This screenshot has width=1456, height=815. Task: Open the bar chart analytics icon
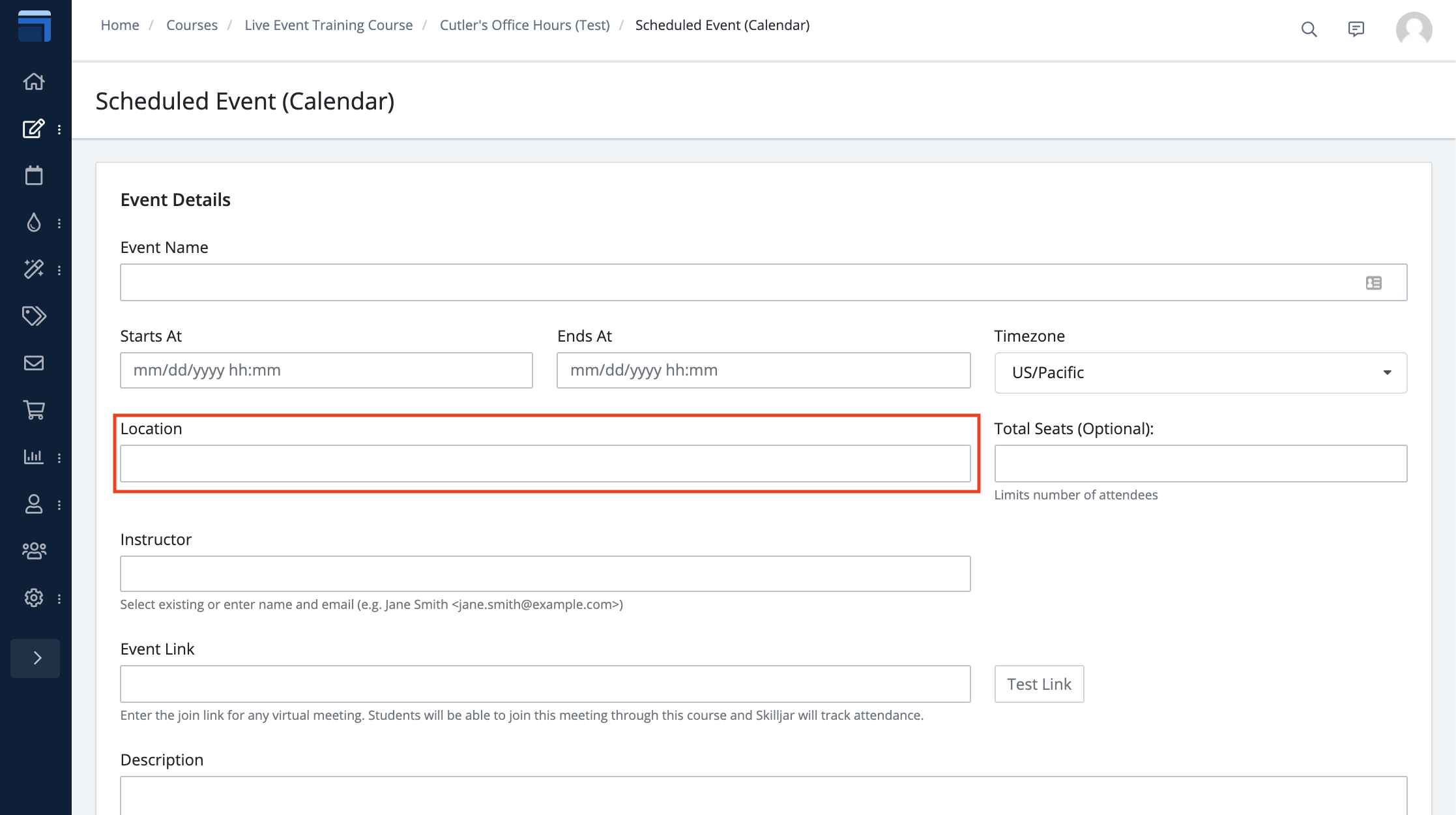34,457
